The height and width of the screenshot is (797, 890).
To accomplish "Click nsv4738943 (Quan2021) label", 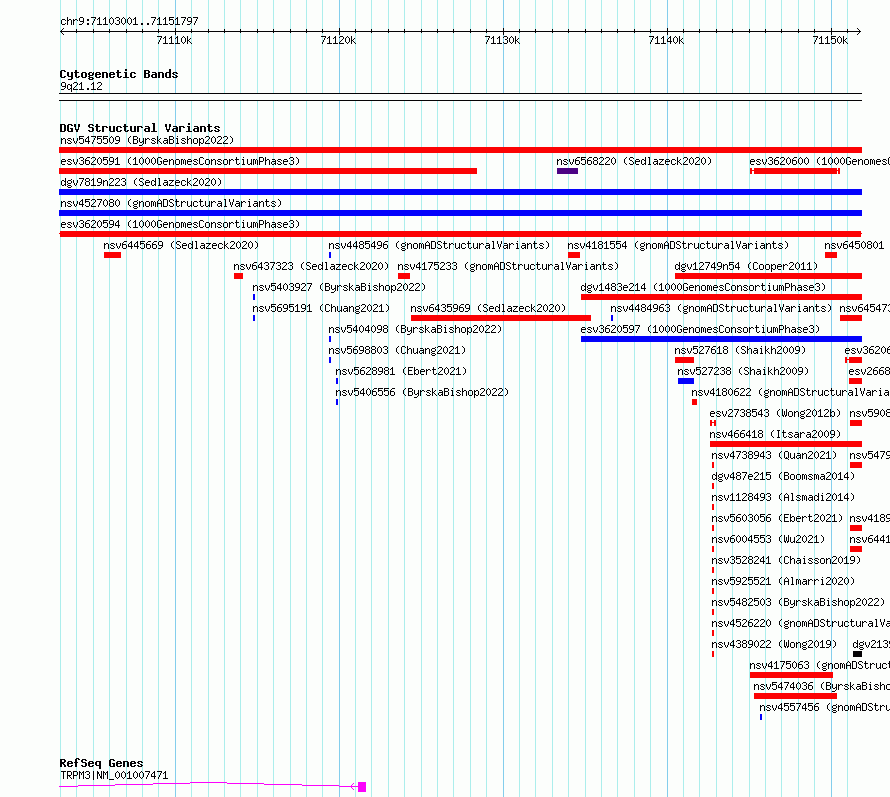I will 774,455.
